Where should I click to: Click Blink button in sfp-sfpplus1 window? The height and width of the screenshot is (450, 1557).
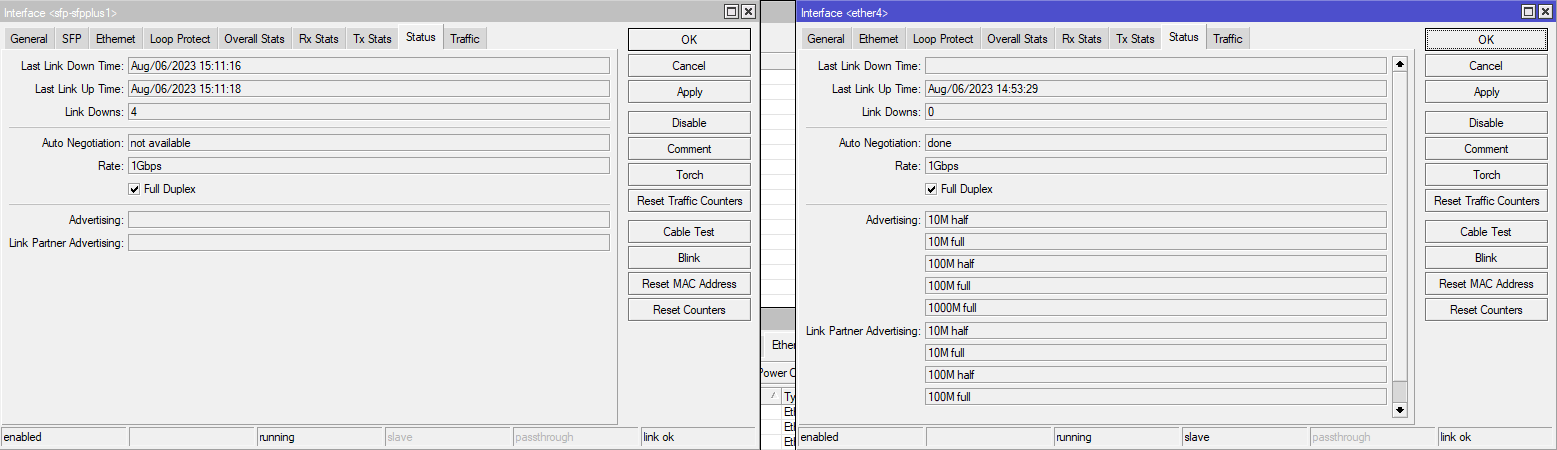click(x=689, y=258)
